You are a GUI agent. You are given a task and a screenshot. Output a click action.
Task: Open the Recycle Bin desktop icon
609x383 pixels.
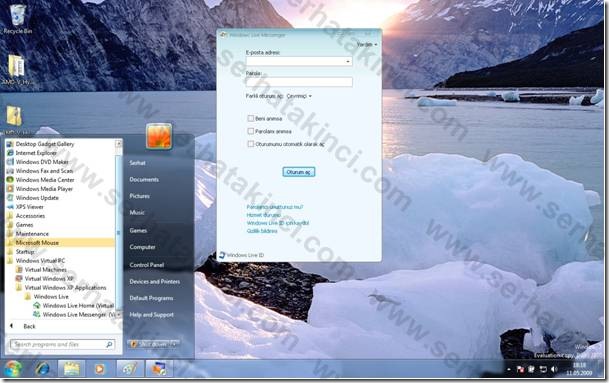[17, 19]
